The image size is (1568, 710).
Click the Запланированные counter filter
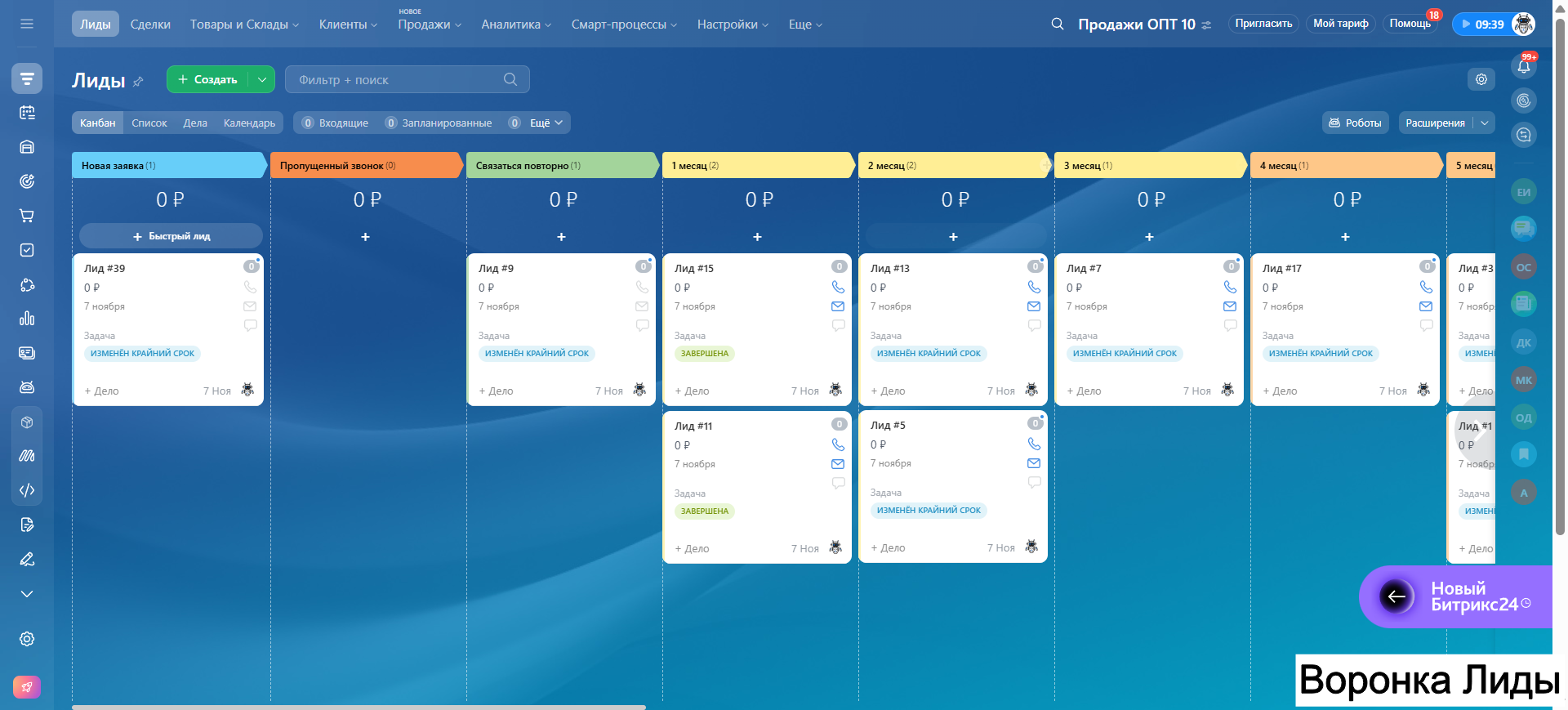(x=439, y=123)
